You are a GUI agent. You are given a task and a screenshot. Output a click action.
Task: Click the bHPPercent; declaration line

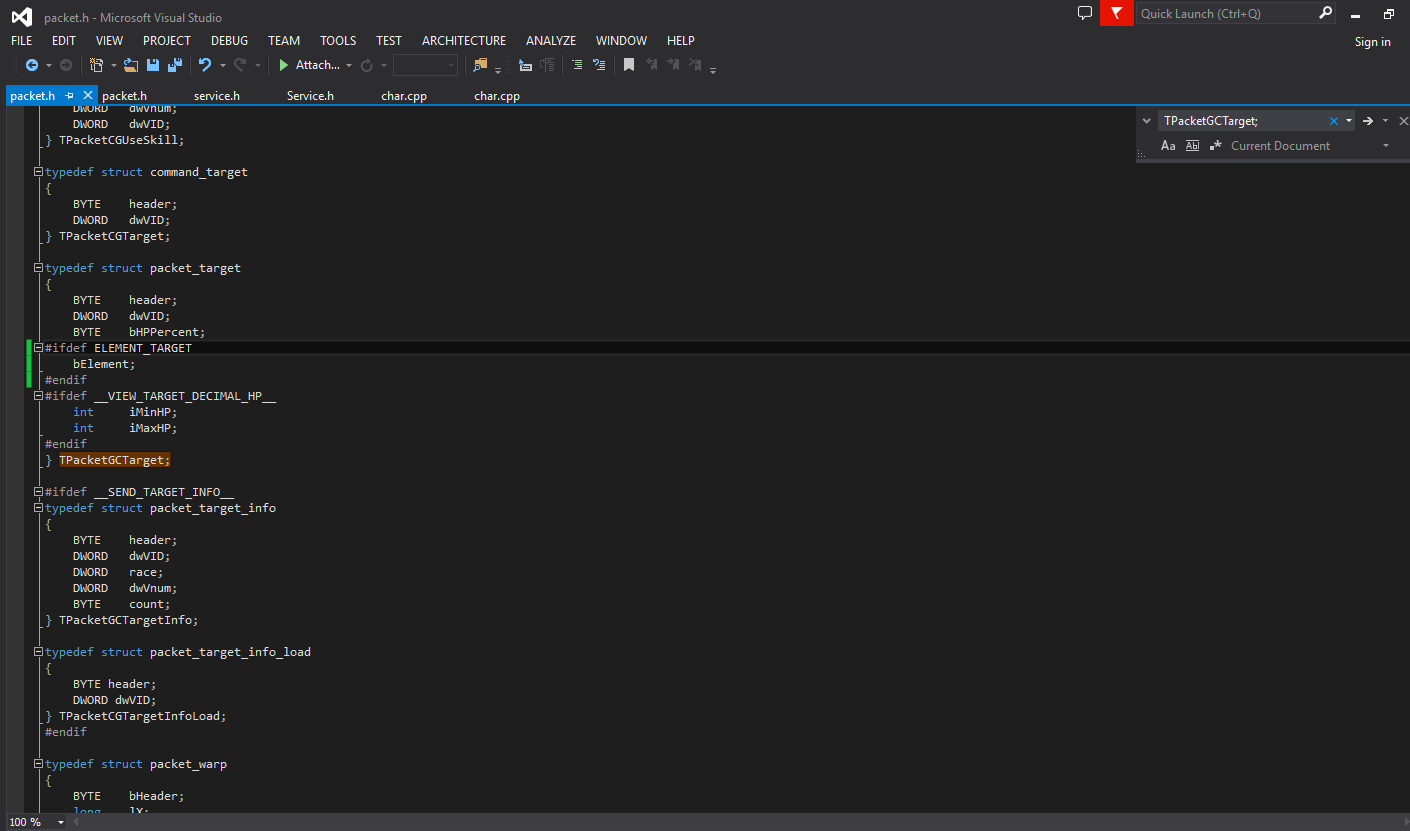(139, 332)
